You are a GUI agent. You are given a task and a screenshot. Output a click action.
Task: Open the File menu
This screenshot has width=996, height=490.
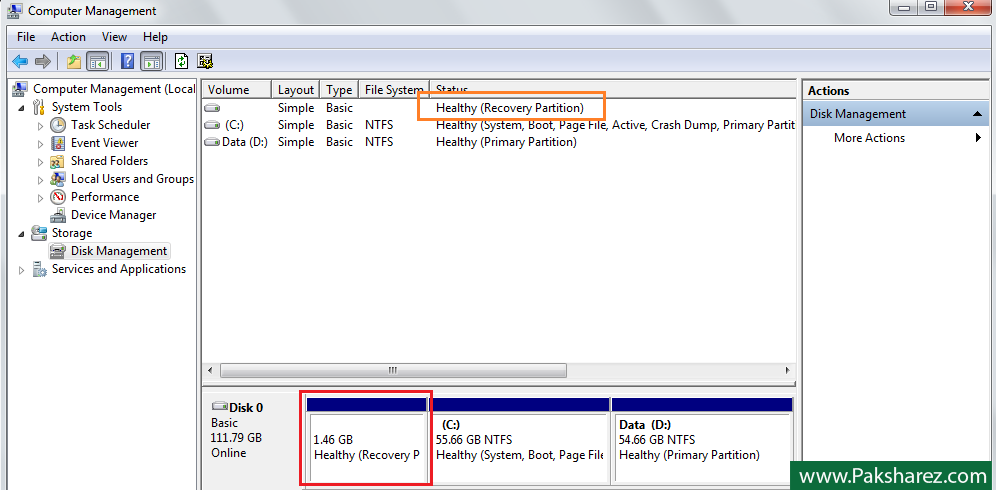point(26,37)
